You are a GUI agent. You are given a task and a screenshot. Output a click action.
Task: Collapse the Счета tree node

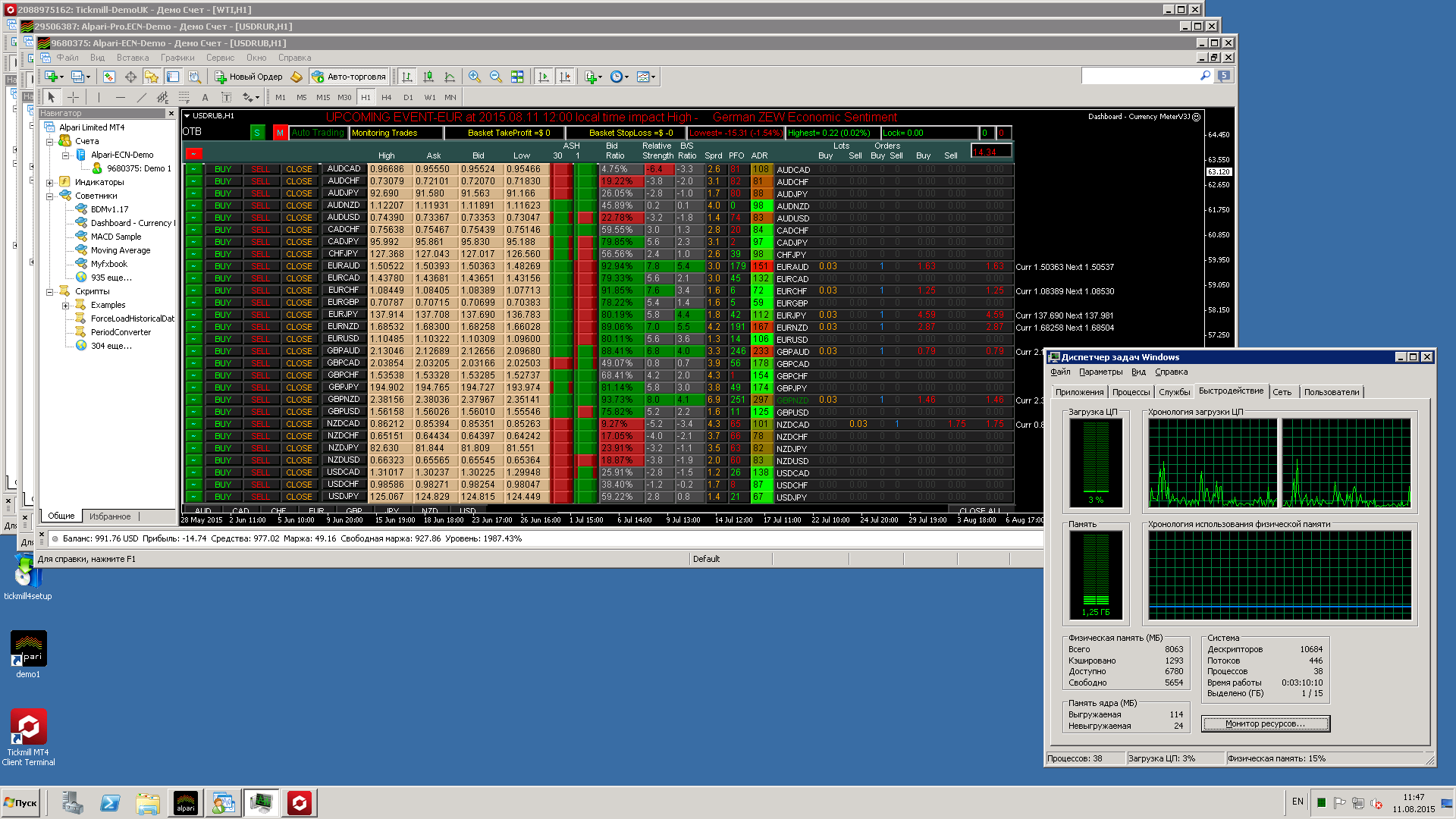coord(50,141)
